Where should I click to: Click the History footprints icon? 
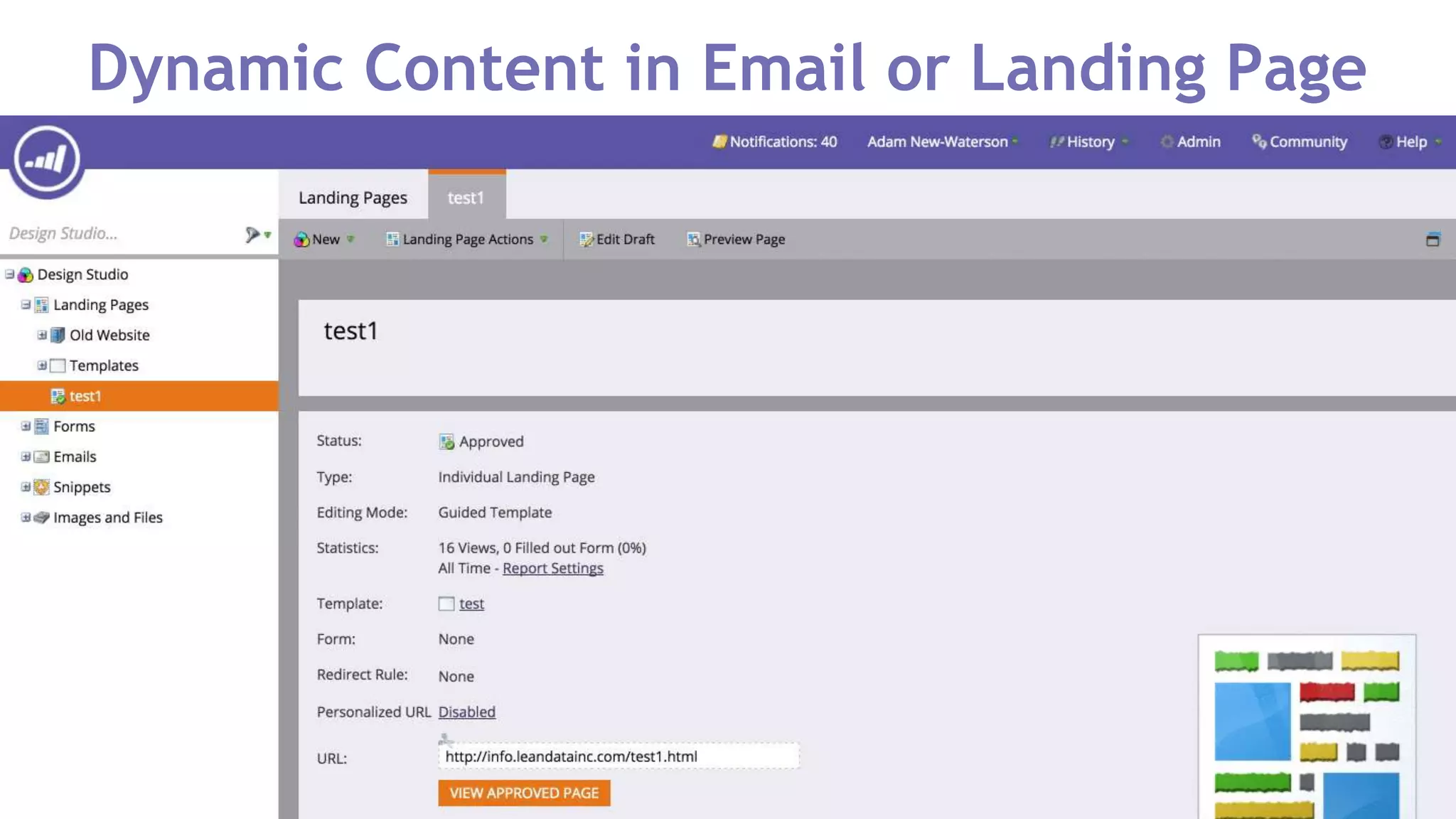coord(1056,141)
